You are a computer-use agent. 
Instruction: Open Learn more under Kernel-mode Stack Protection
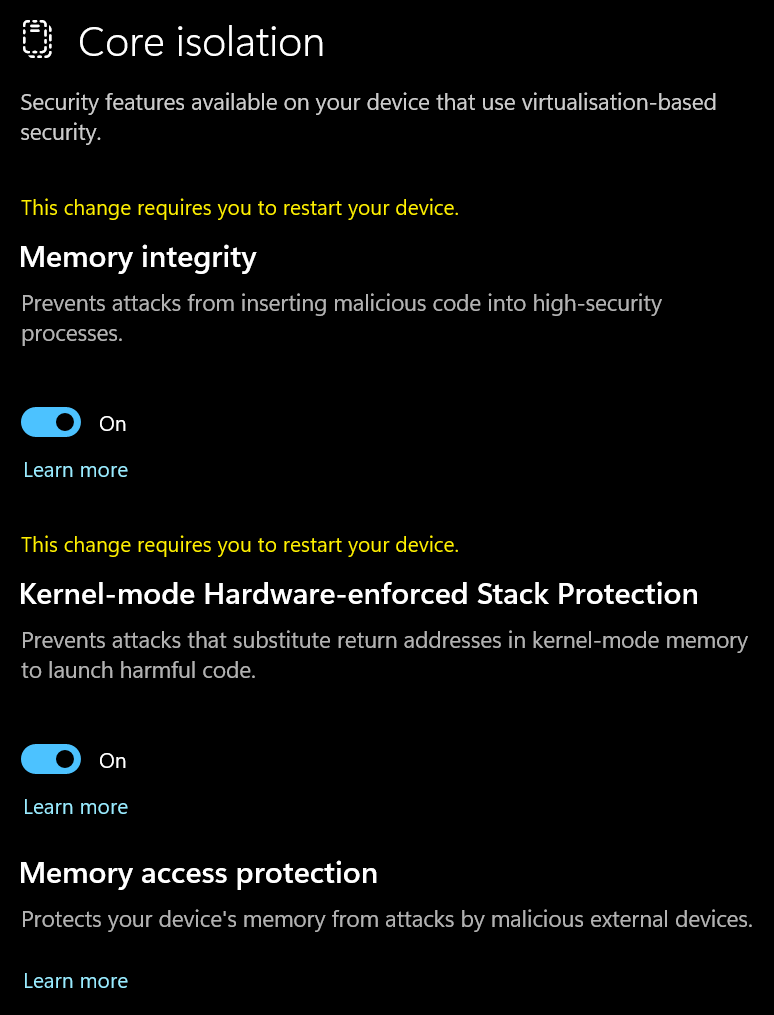pos(76,807)
